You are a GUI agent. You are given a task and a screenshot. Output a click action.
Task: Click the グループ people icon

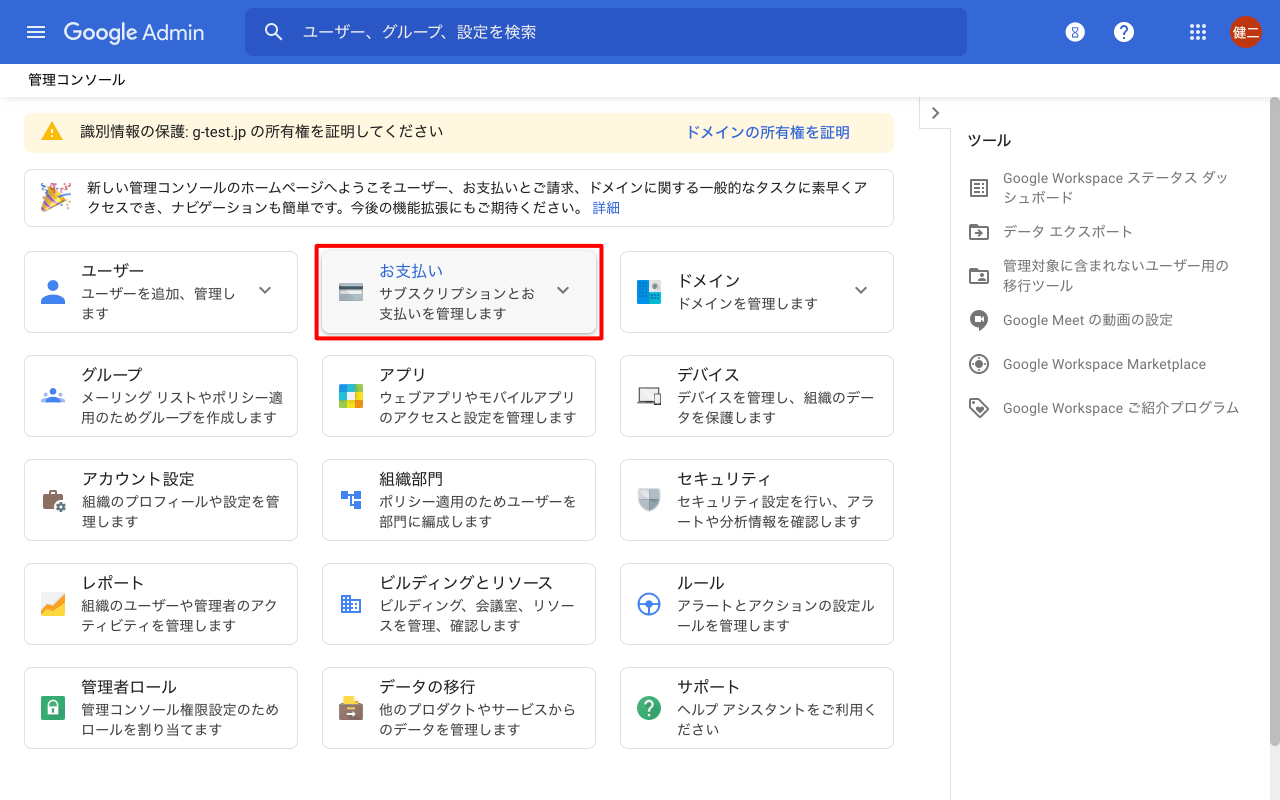click(53, 396)
